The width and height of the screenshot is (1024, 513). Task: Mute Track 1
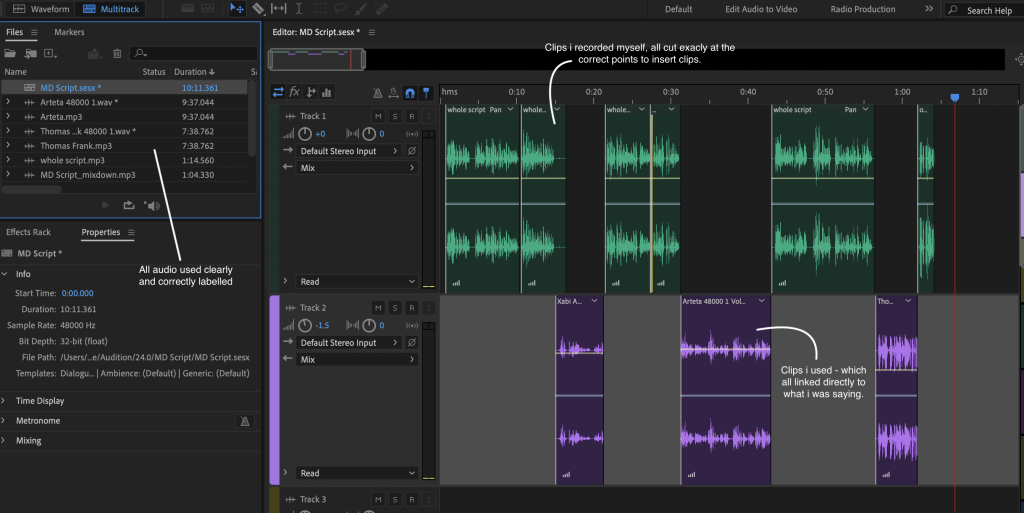pos(378,116)
